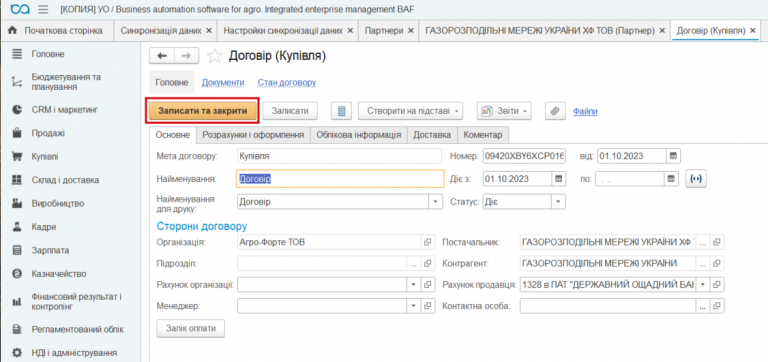768x362 pixels.
Task: Open the Файли link
Action: pyautogui.click(x=585, y=112)
